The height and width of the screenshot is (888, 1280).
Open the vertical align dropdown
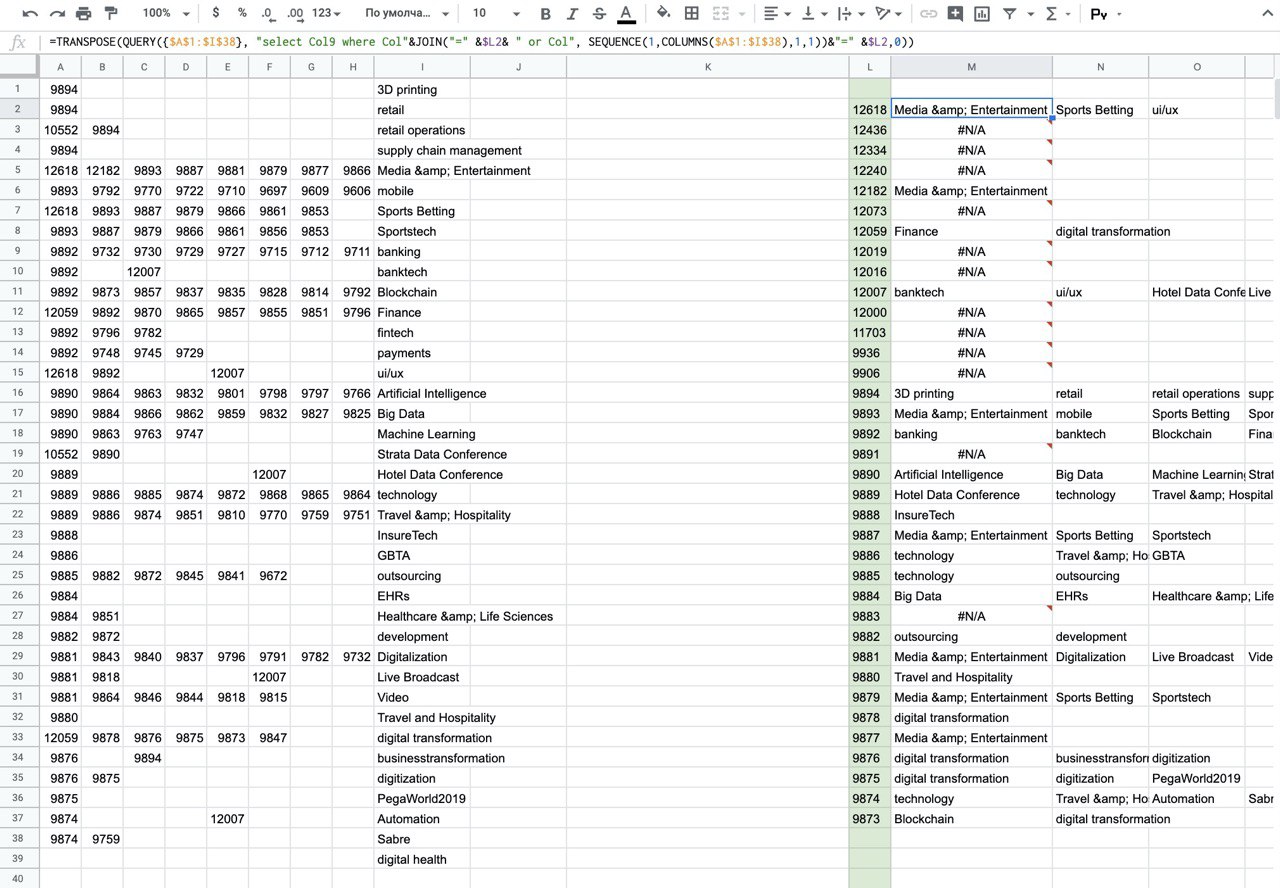point(814,14)
